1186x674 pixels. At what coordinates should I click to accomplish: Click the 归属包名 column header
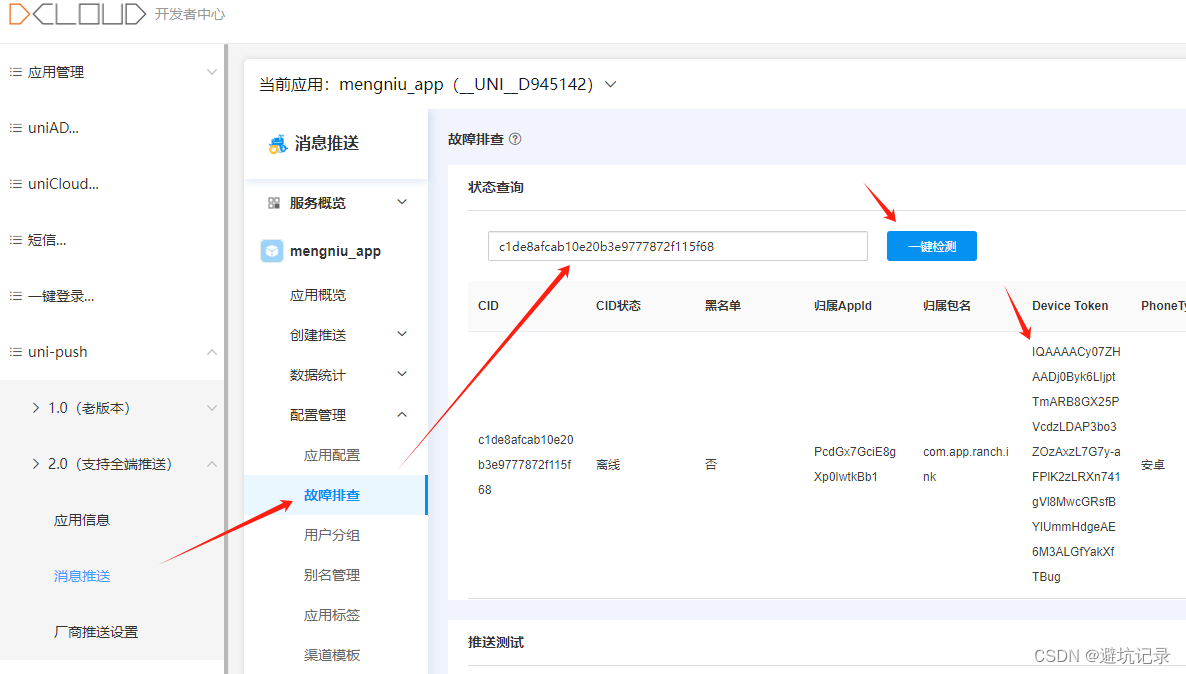(x=947, y=306)
